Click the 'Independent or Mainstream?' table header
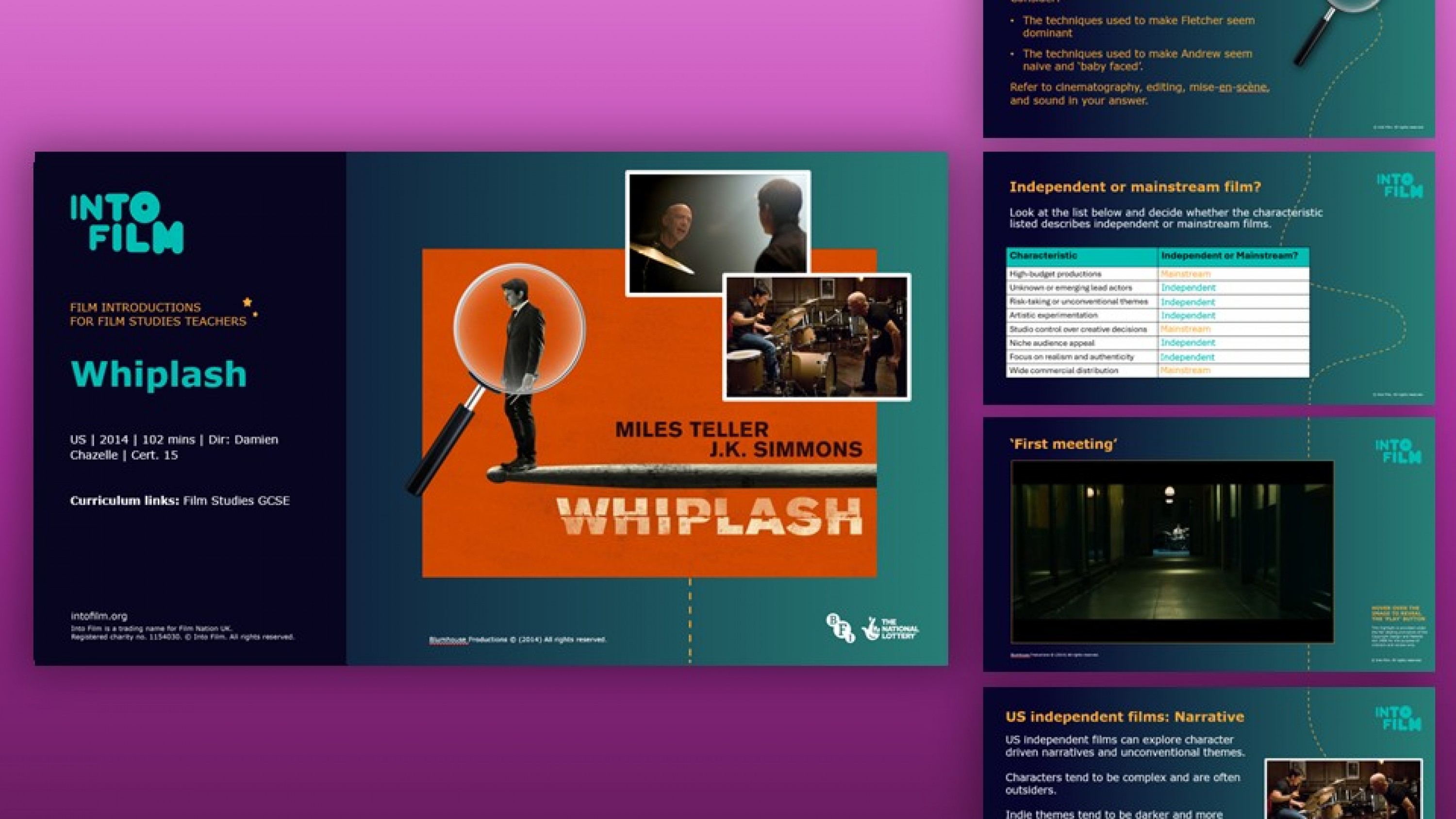 [x=1233, y=256]
